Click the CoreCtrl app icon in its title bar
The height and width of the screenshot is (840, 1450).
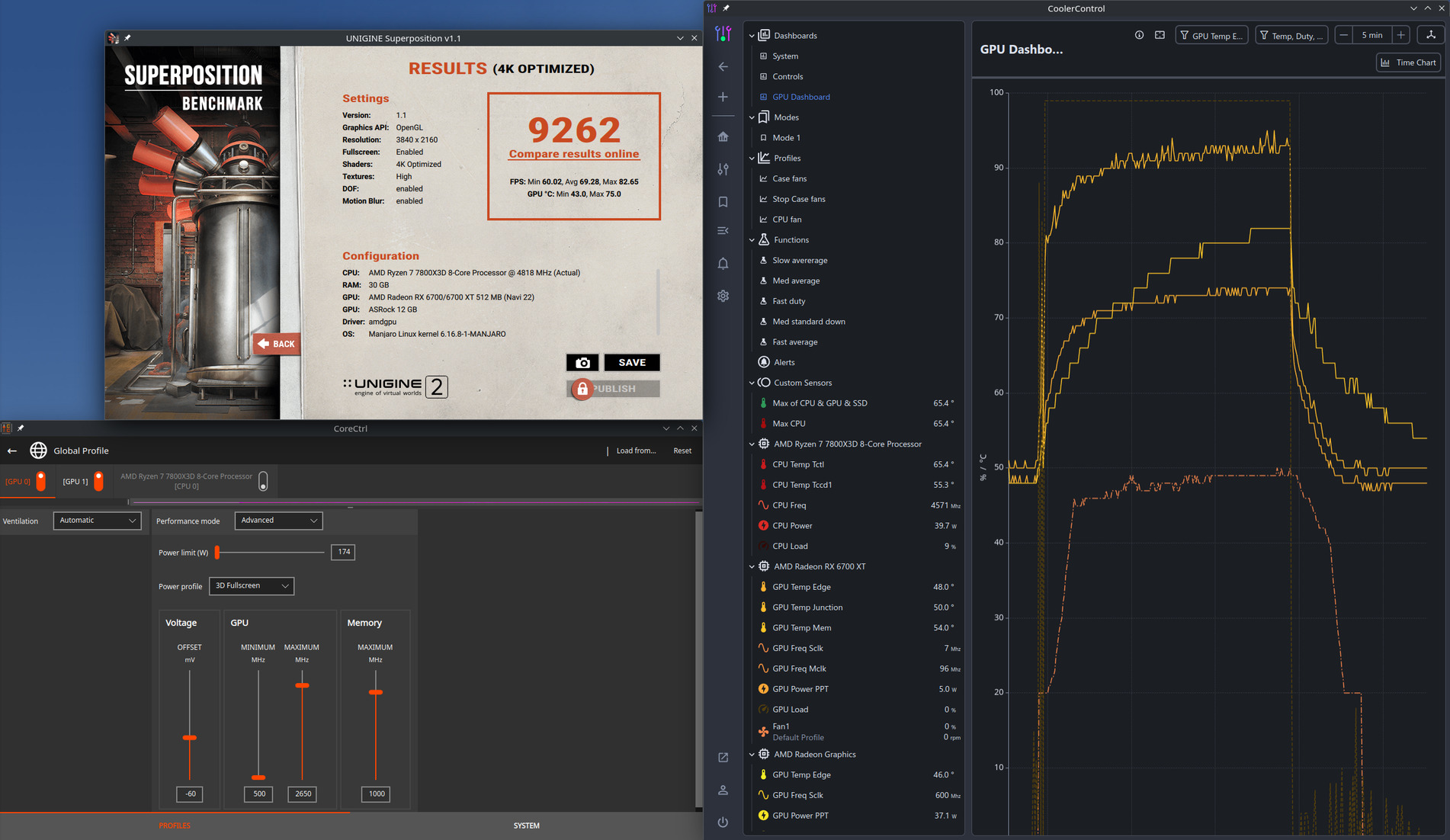[x=7, y=428]
